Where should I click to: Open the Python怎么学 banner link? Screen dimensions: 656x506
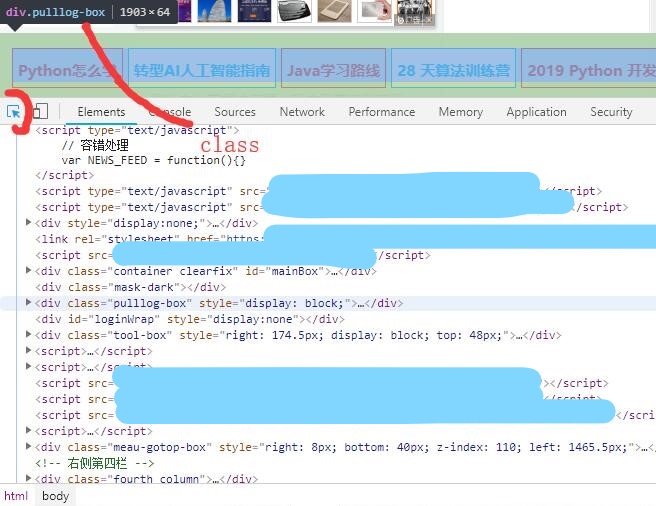[67, 68]
